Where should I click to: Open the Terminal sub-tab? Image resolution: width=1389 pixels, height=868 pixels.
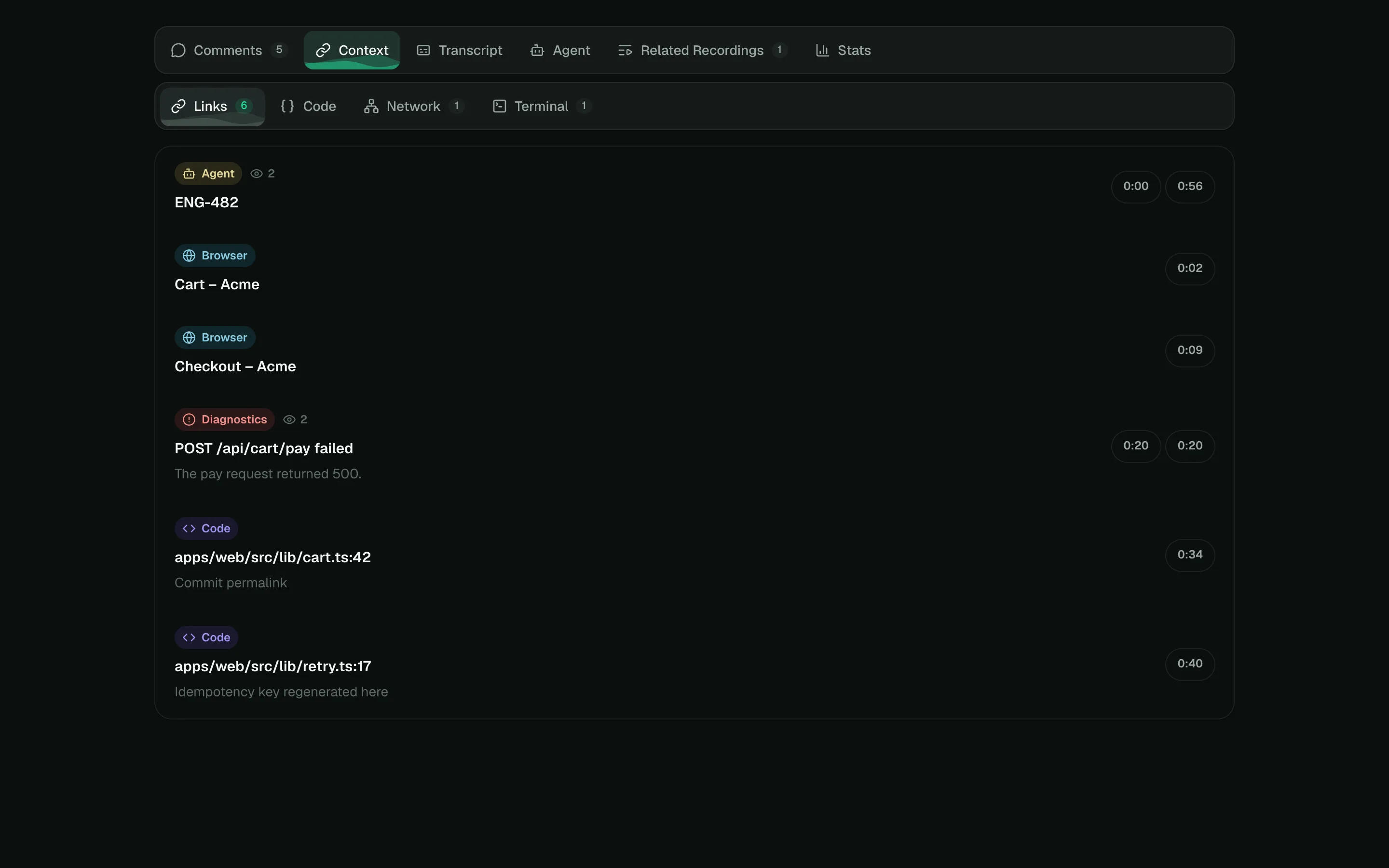[542, 106]
